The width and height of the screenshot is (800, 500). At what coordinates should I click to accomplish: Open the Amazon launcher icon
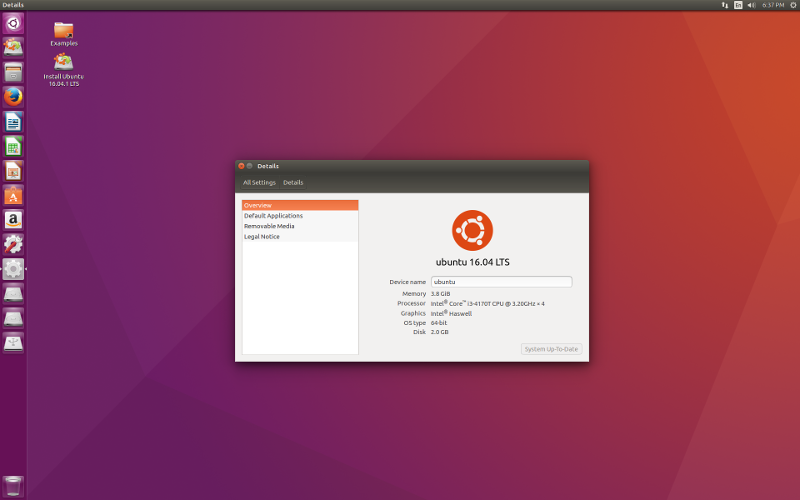pos(13,219)
